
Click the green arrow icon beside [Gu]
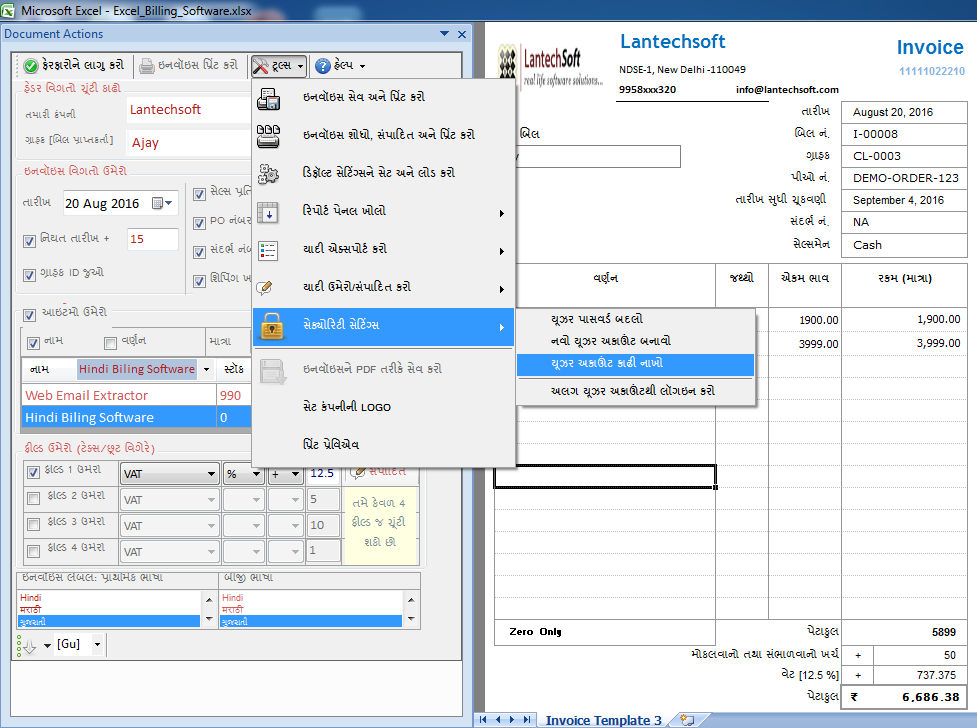tap(27, 646)
